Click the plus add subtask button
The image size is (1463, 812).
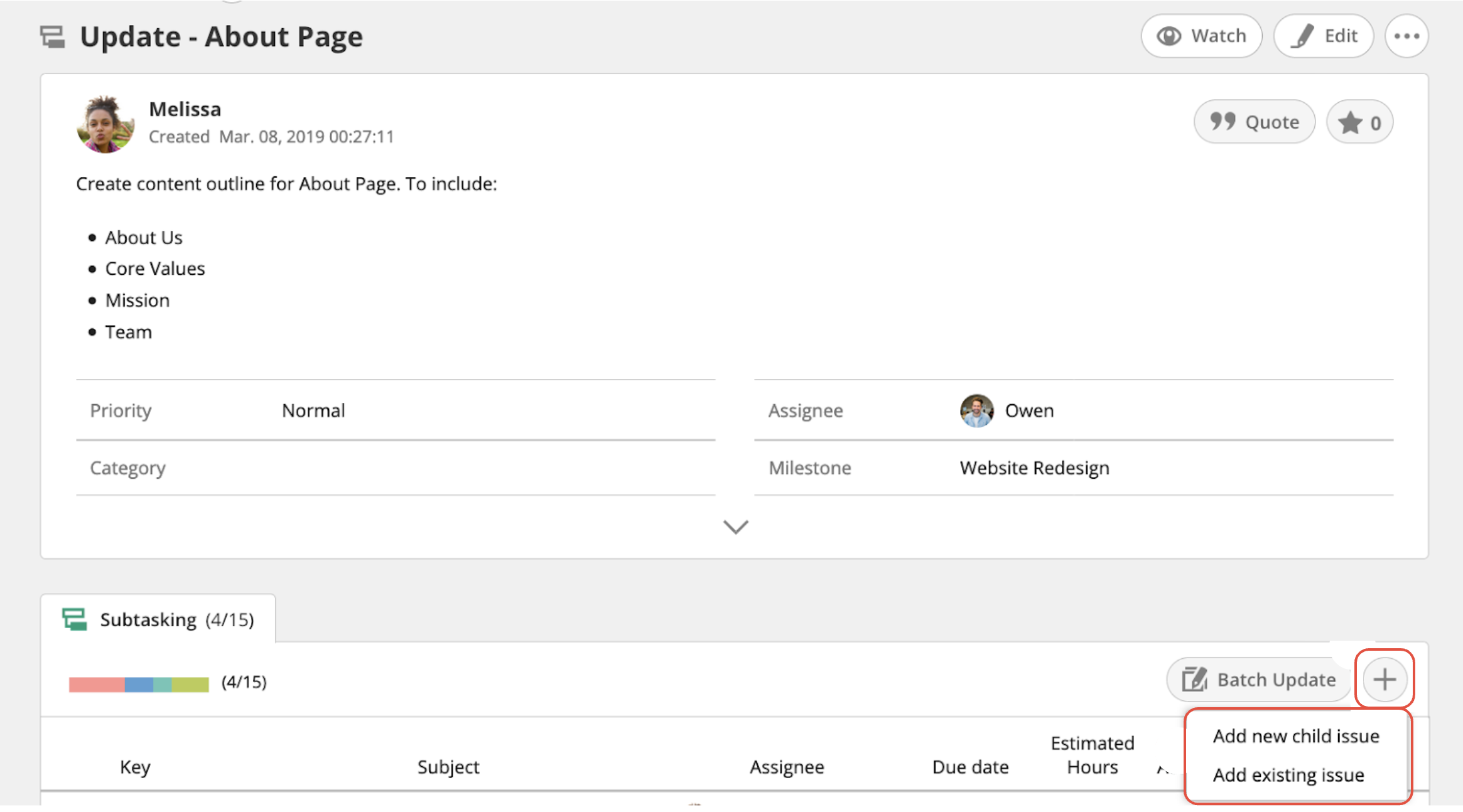(1384, 680)
